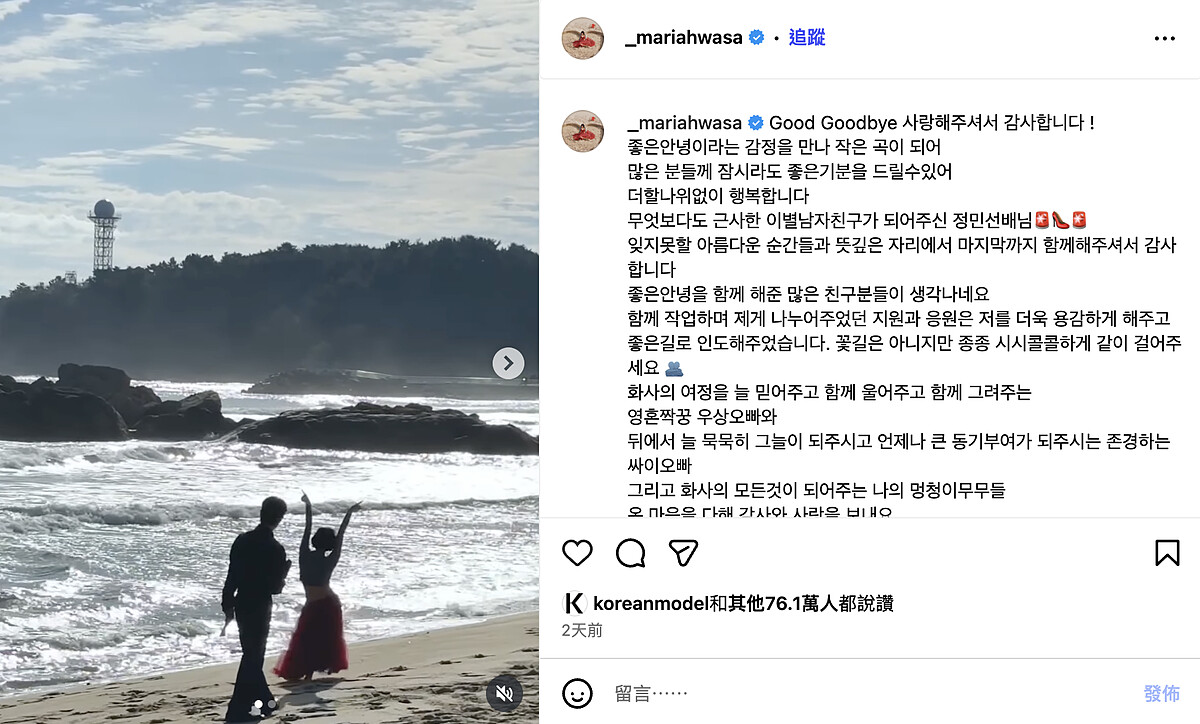This screenshot has height=724, width=1200.
Task: View the list of 其他76.1萬人 likers
Action: point(790,603)
